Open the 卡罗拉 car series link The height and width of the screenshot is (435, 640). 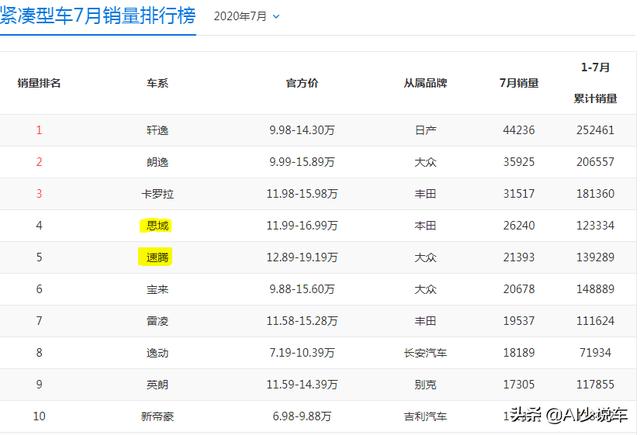coord(158,194)
